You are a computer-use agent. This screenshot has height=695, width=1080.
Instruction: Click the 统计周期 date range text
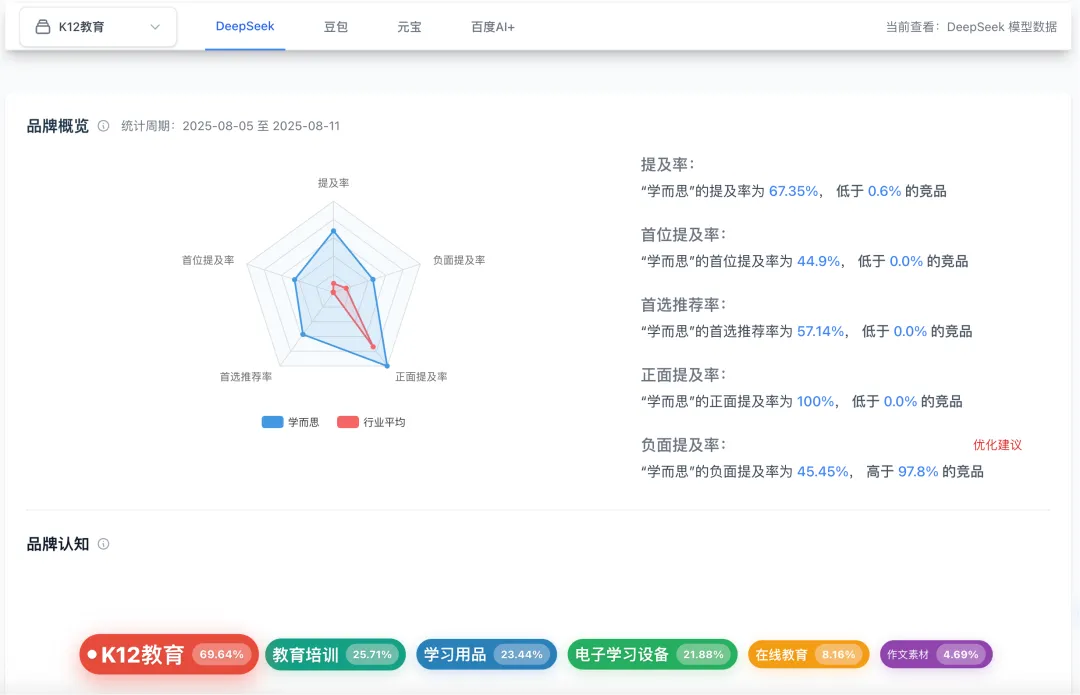point(231,126)
